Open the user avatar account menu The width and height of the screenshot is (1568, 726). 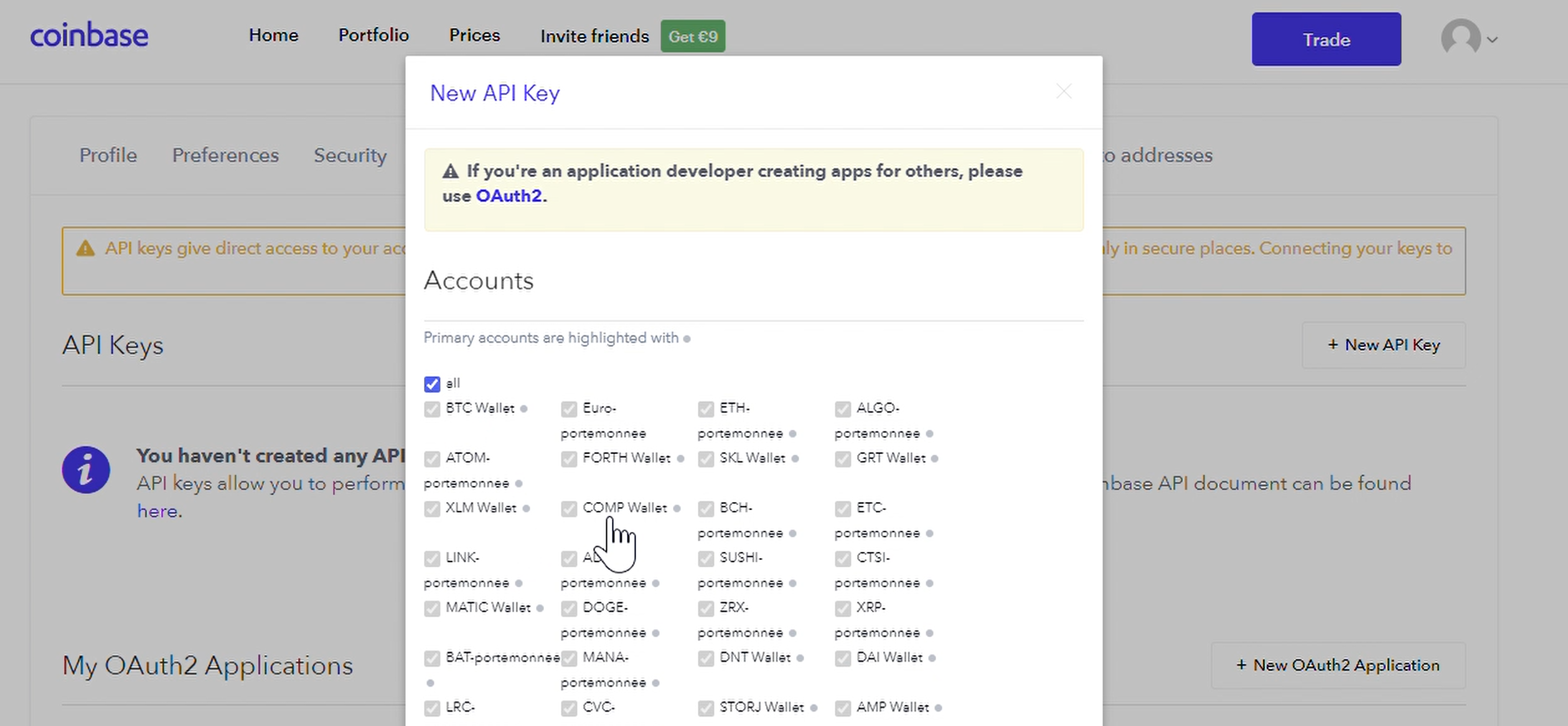[x=1469, y=38]
